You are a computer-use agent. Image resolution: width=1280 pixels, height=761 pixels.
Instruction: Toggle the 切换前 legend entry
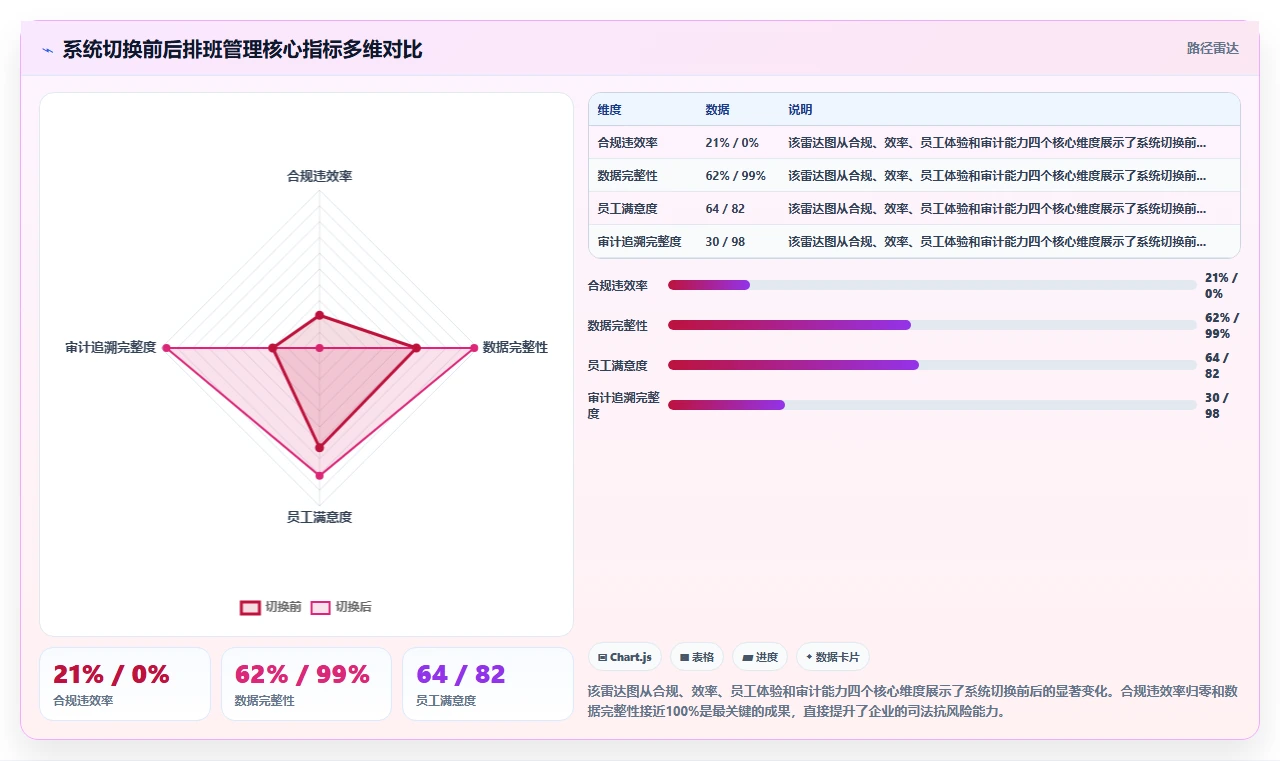click(271, 607)
